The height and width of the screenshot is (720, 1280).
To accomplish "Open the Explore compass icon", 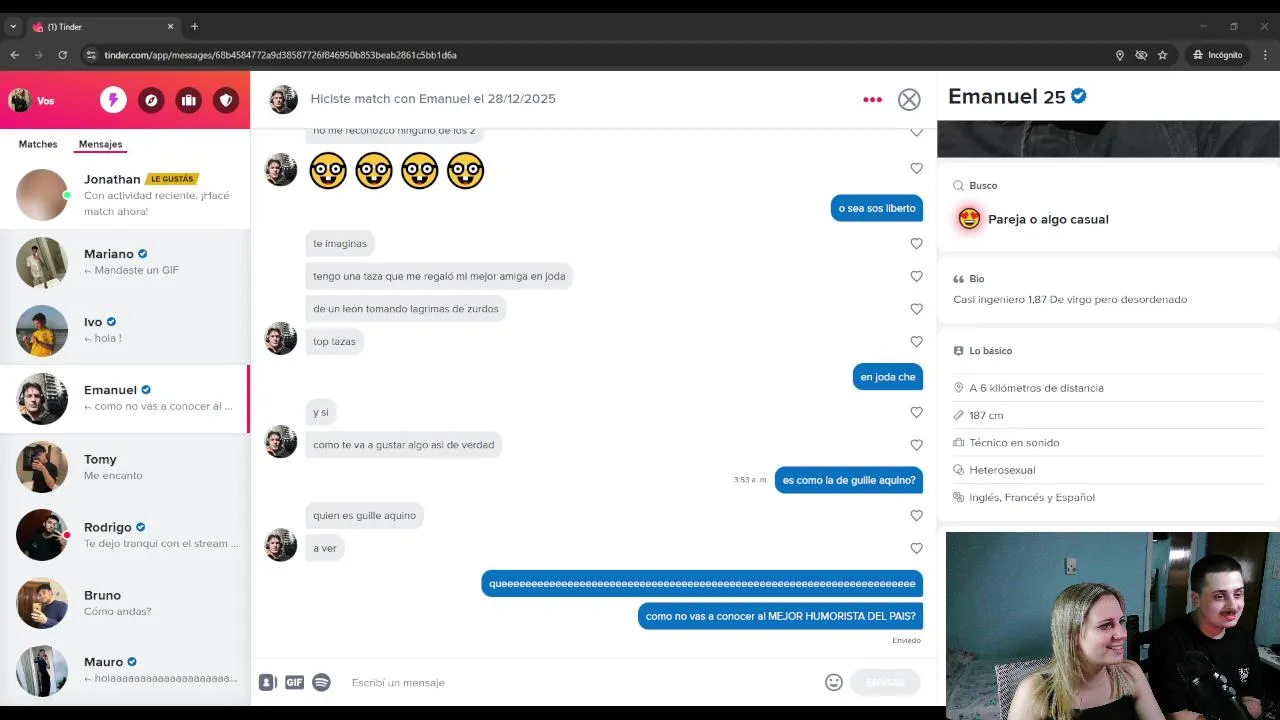I will [151, 100].
